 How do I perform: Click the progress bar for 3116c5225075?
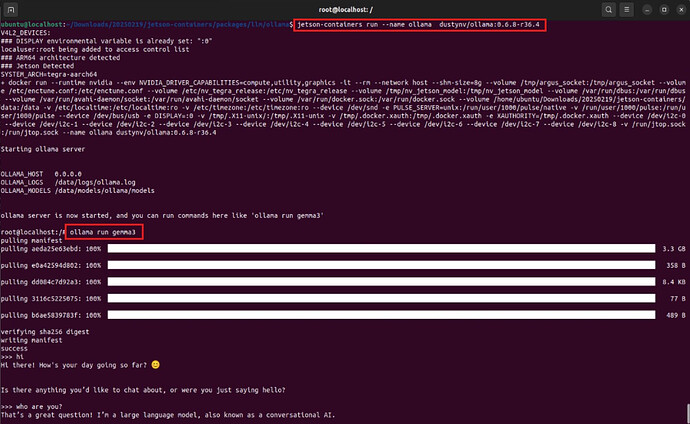tap(381, 298)
